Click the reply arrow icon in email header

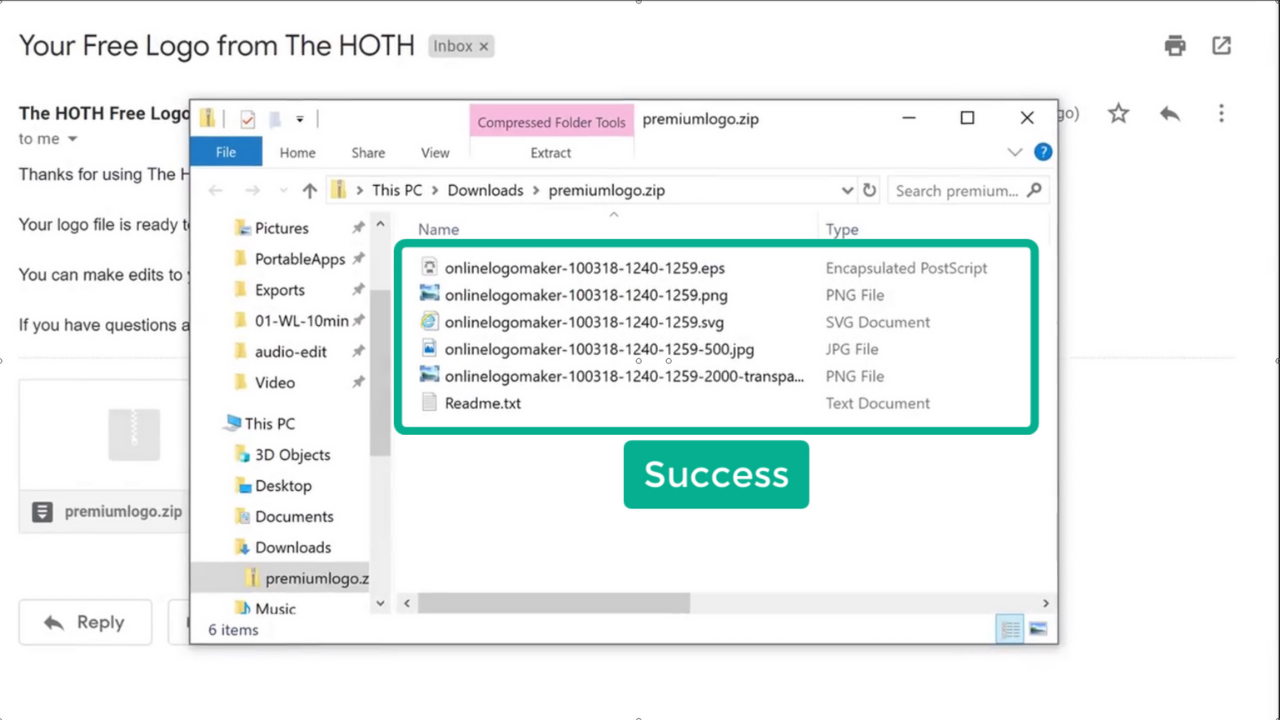click(x=1170, y=114)
